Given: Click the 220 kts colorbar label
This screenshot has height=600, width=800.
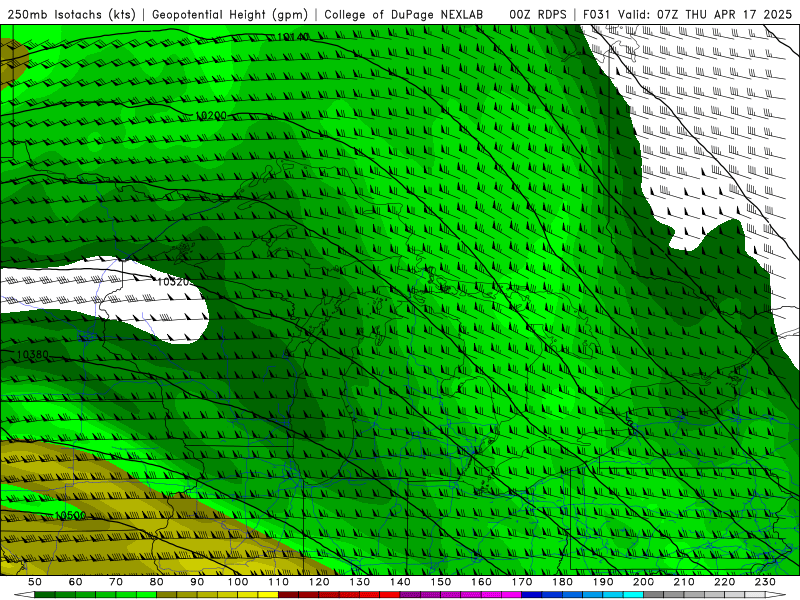Looking at the screenshot, I should 725,582.
